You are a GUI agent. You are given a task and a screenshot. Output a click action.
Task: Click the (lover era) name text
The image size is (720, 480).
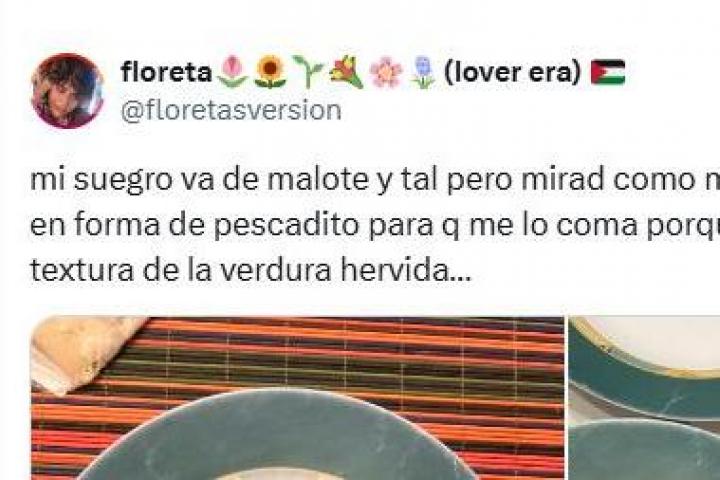[x=512, y=73]
